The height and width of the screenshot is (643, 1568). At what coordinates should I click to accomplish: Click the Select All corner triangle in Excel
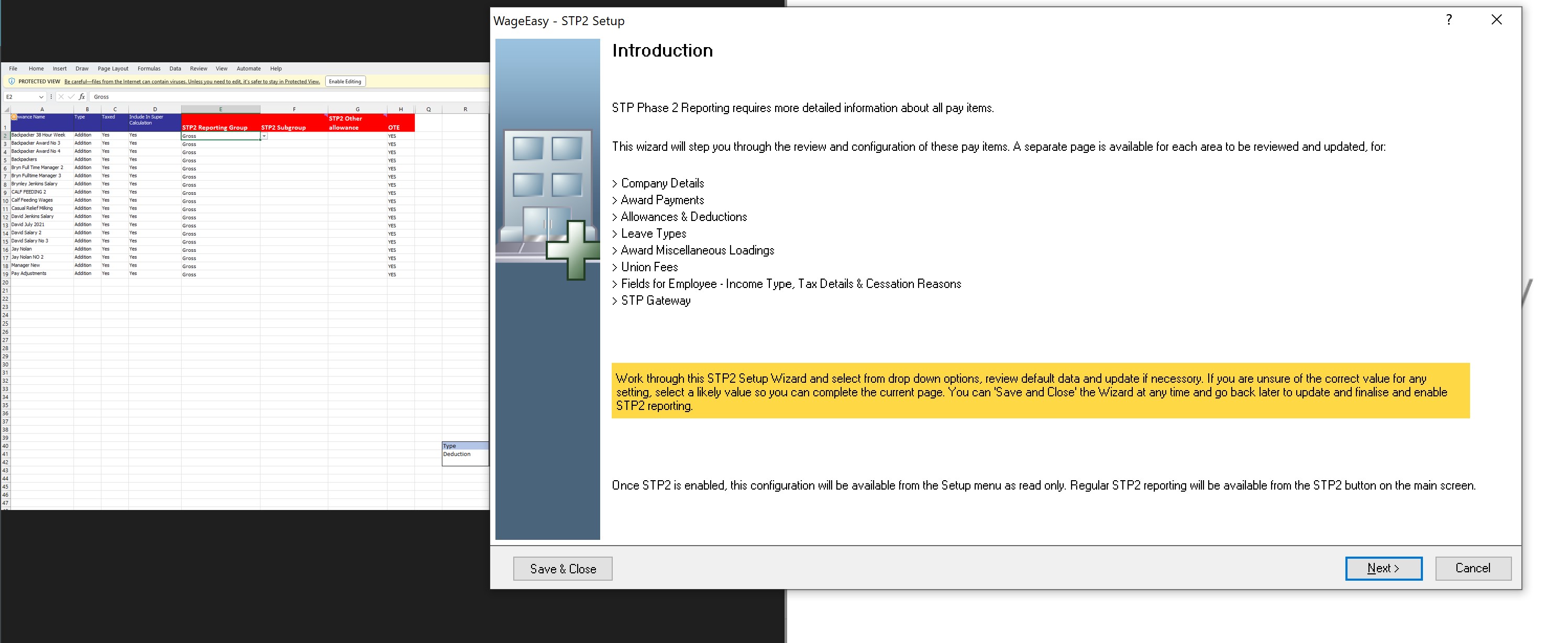click(x=6, y=109)
